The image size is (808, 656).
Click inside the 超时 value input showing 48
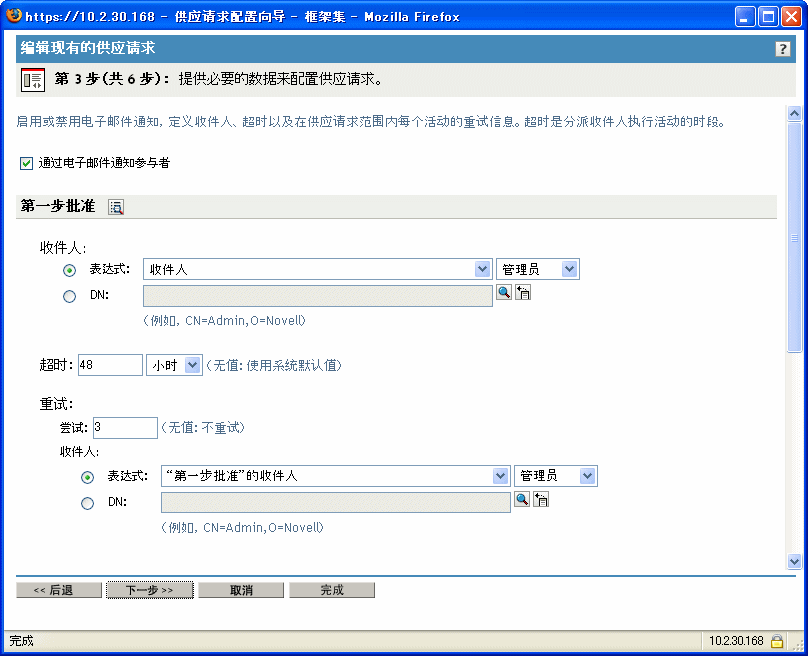coord(109,364)
